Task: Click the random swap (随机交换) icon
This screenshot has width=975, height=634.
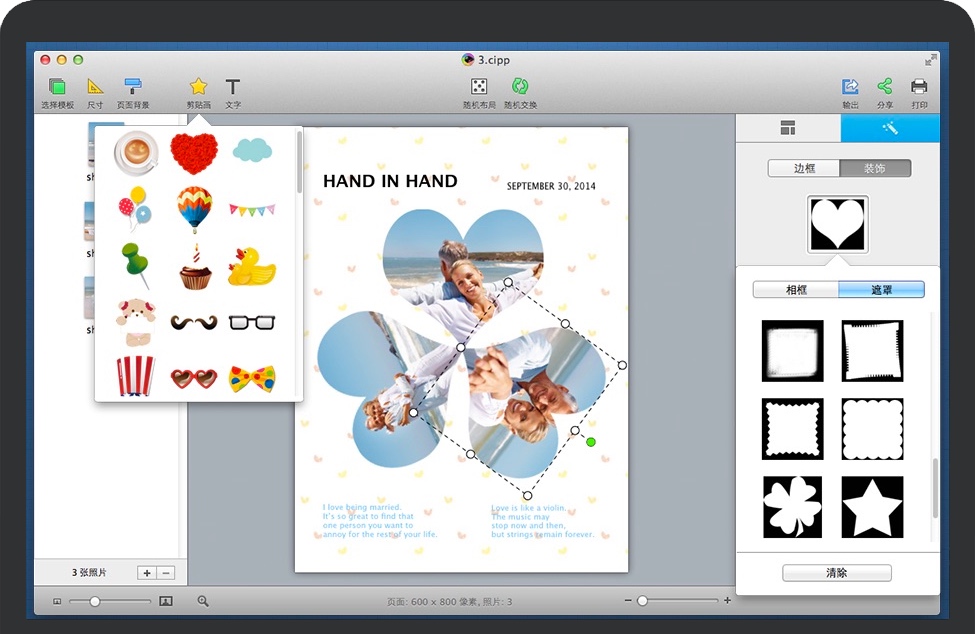Action: [520, 87]
